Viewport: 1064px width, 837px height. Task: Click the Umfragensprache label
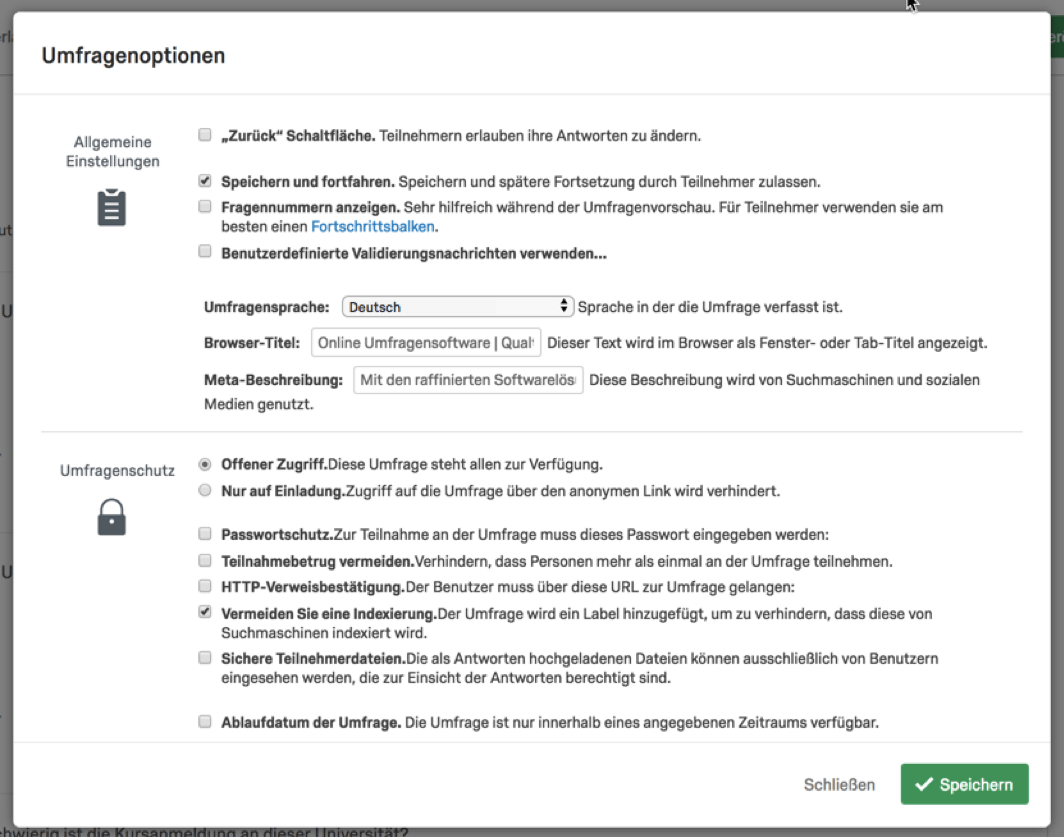pyautogui.click(x=267, y=307)
